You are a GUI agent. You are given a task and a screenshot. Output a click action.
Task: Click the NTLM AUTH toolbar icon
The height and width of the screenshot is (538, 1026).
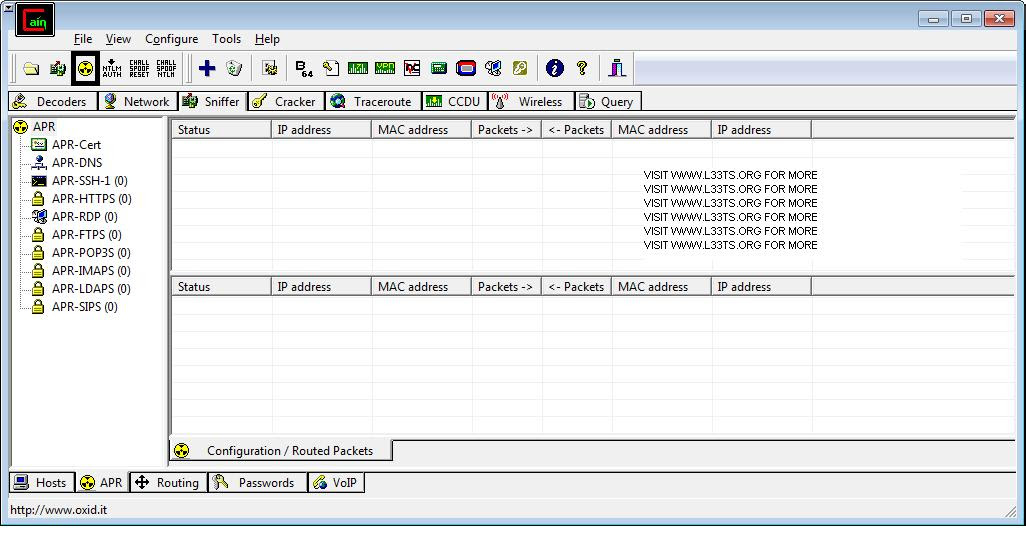click(112, 68)
